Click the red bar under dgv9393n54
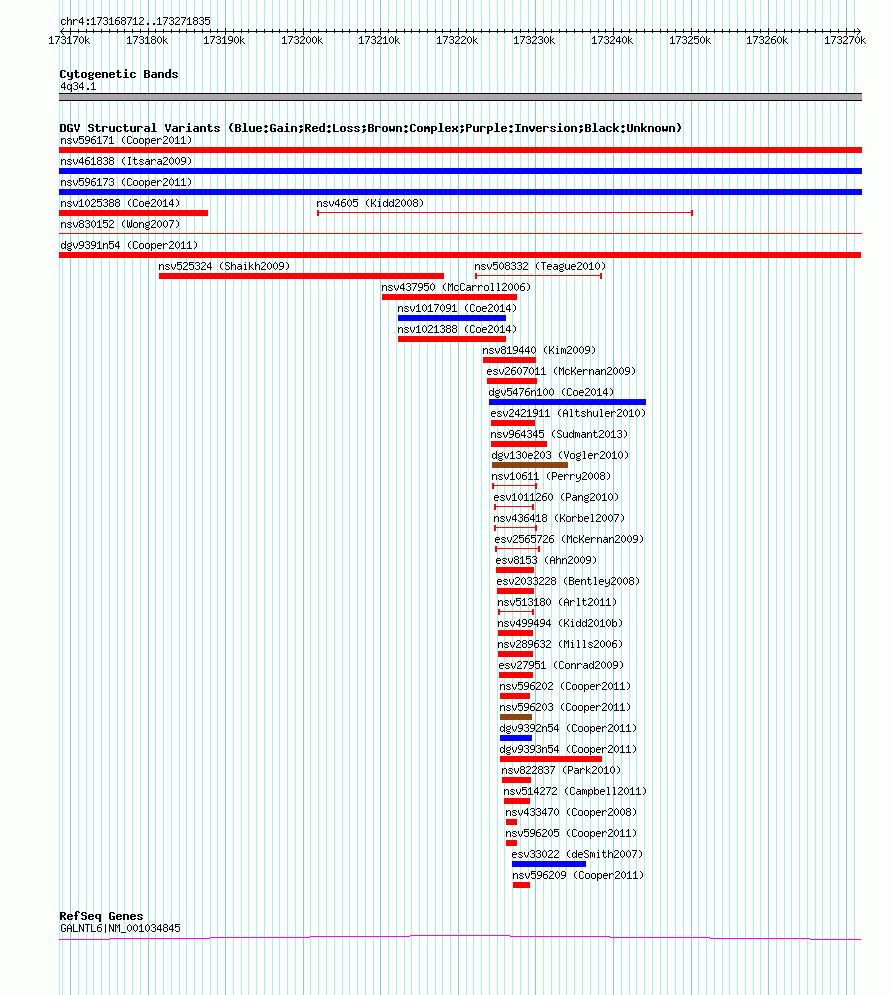 (x=551, y=759)
